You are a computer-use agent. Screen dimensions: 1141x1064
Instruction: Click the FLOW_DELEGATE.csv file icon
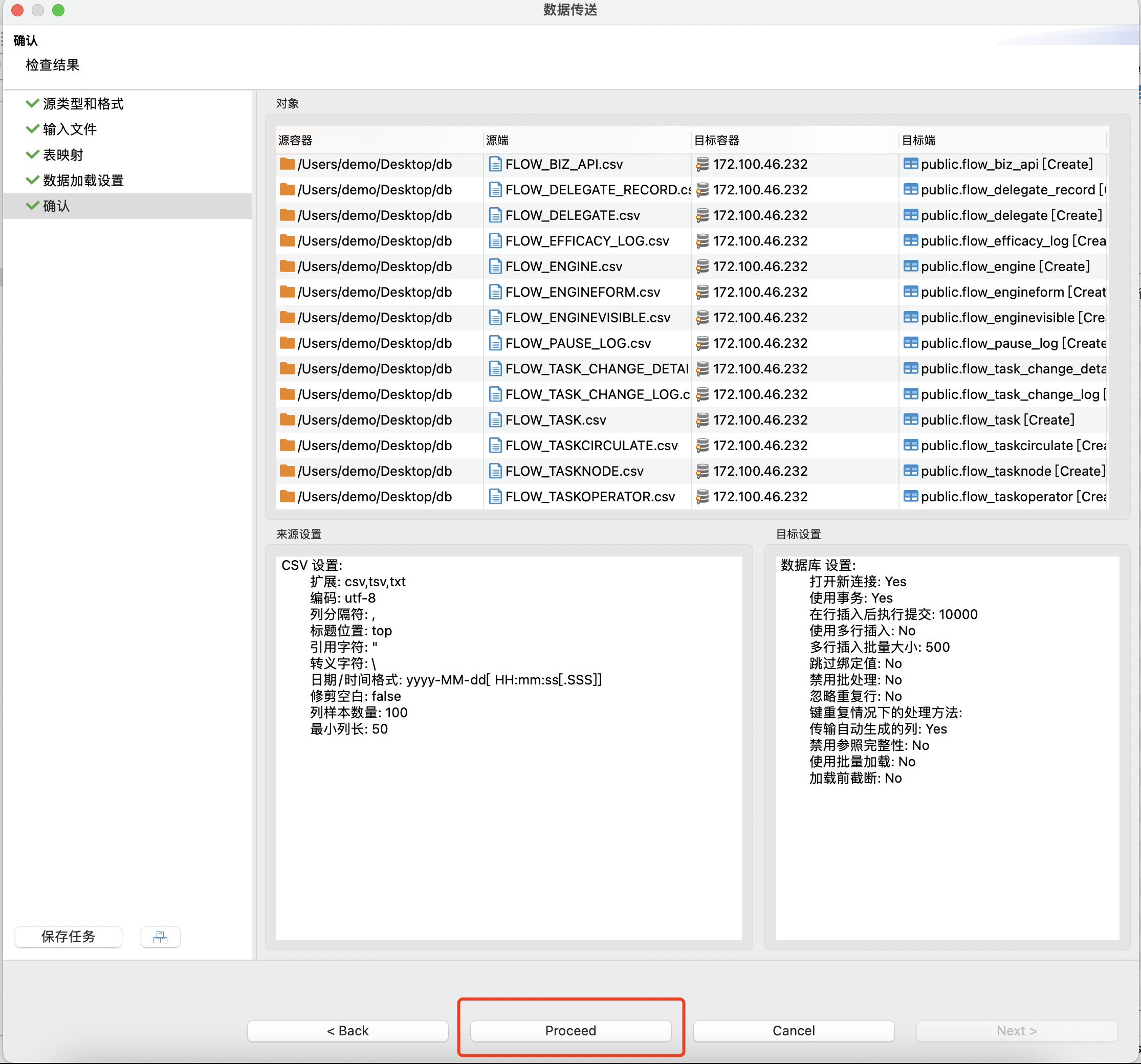[x=495, y=215]
